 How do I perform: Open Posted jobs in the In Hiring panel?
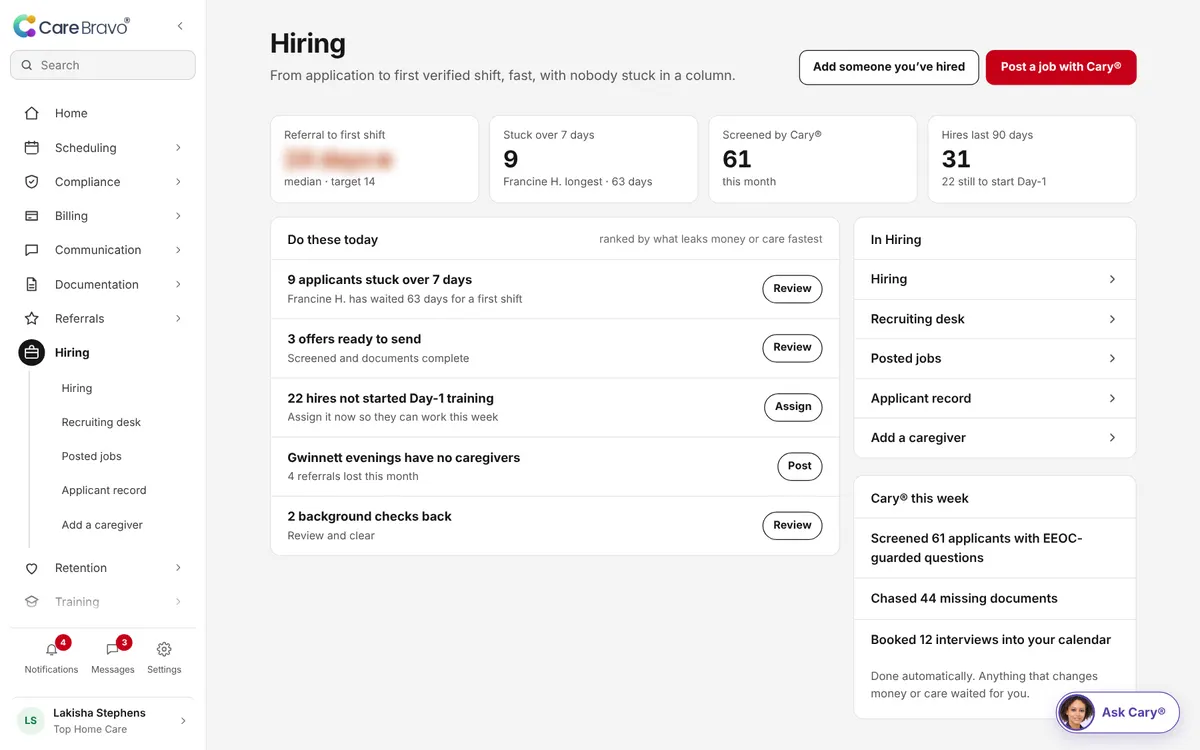point(995,358)
